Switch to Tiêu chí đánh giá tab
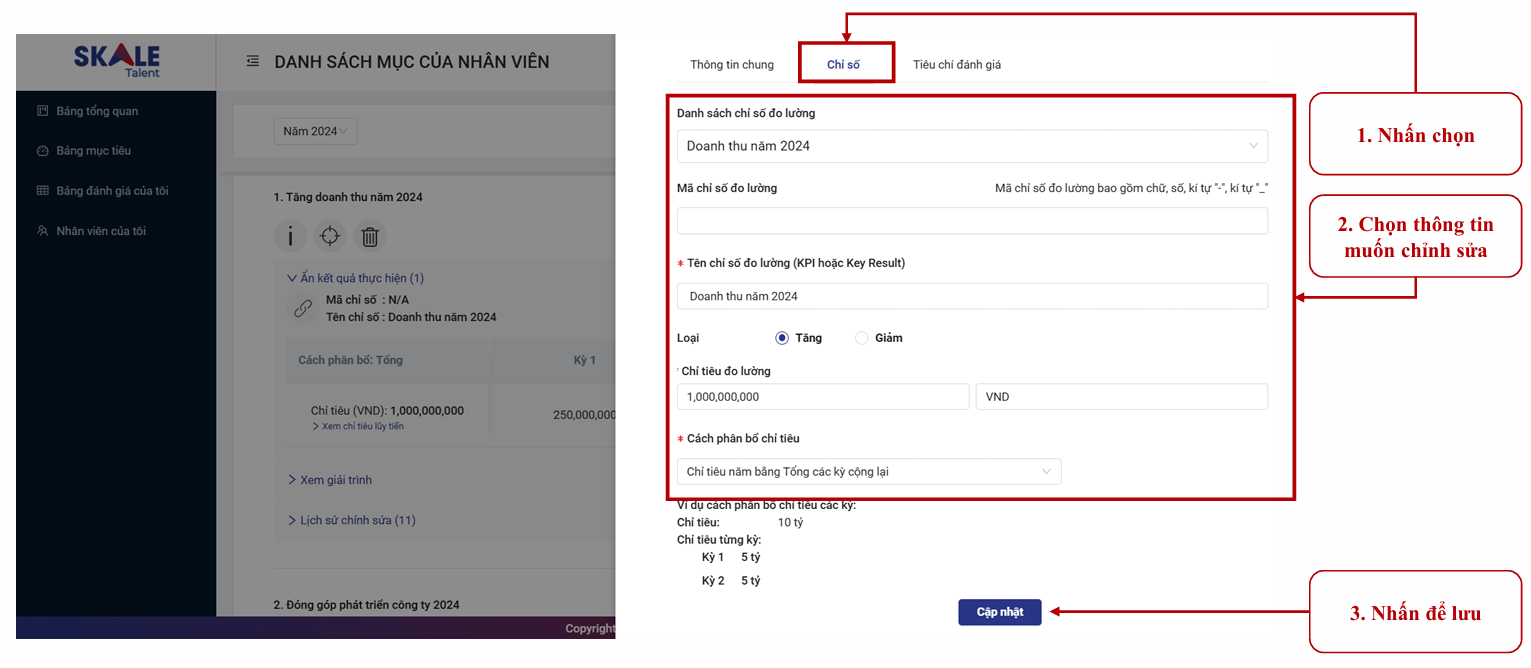 [x=956, y=65]
